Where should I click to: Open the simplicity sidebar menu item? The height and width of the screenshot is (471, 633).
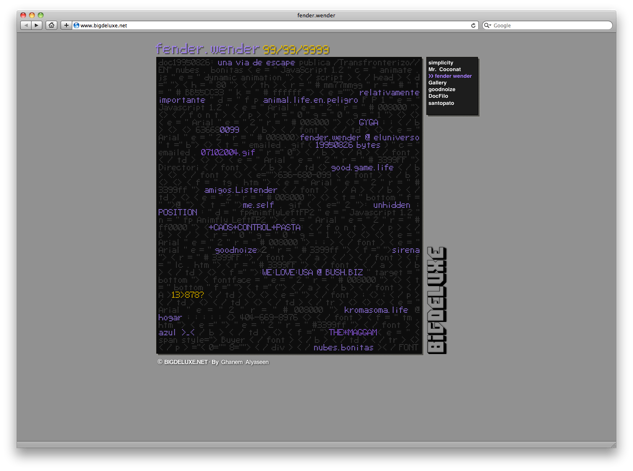[x=441, y=62]
